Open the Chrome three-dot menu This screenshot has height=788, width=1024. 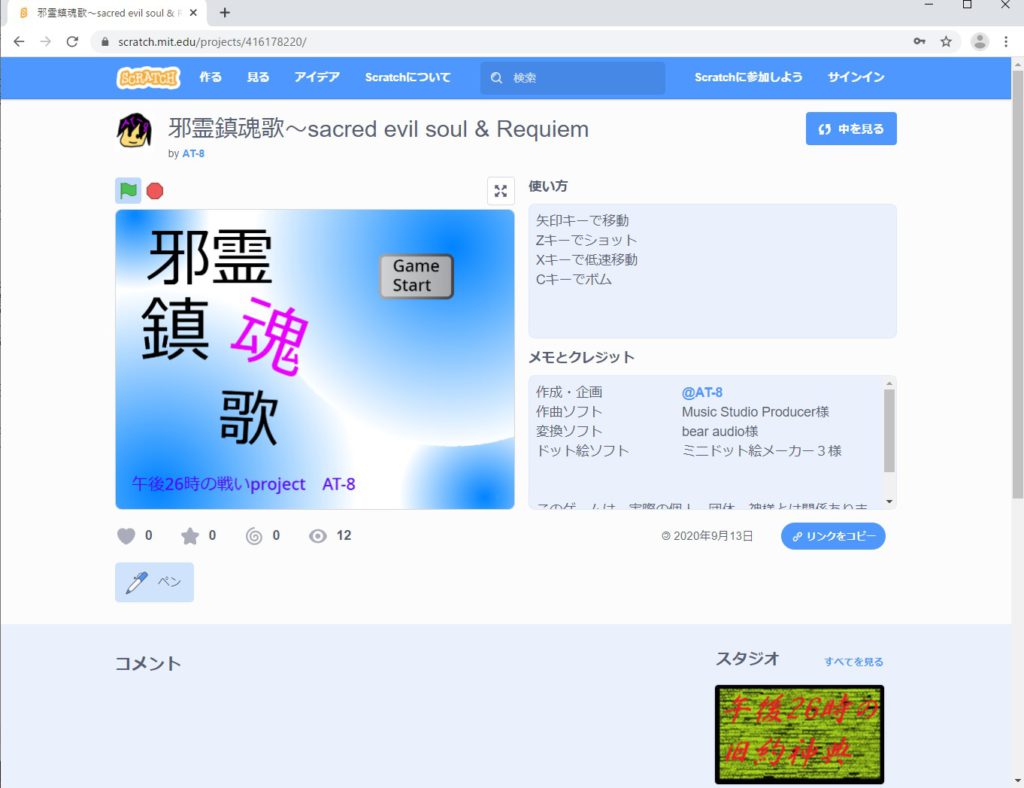1006,41
